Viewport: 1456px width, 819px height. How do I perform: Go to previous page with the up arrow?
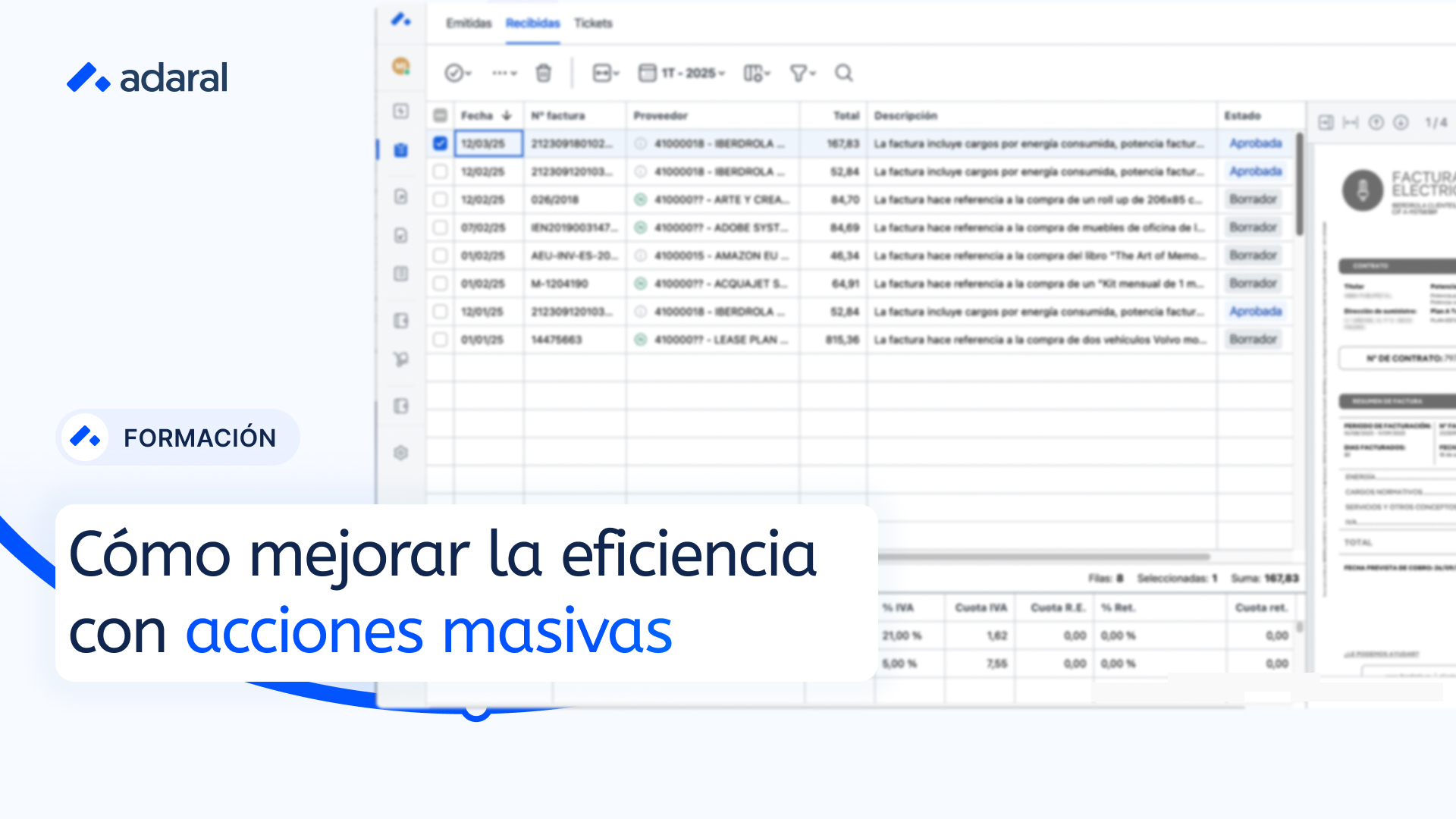point(1376,122)
